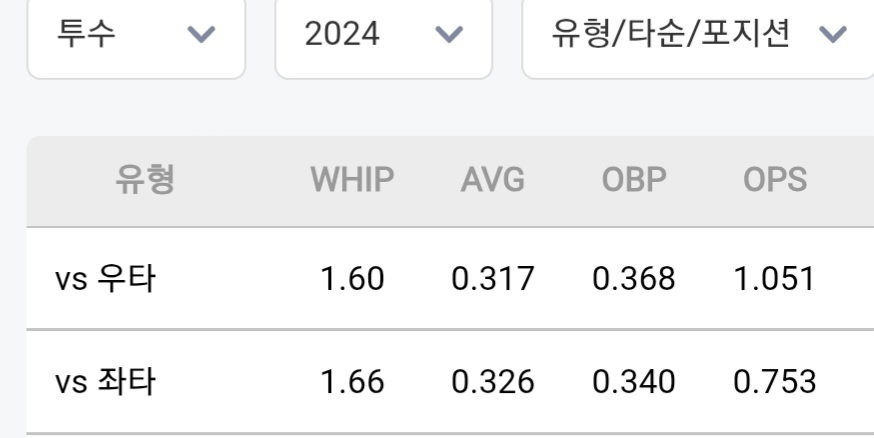Open the 2024 season dropdown
The image size is (874, 438).
click(x=383, y=35)
